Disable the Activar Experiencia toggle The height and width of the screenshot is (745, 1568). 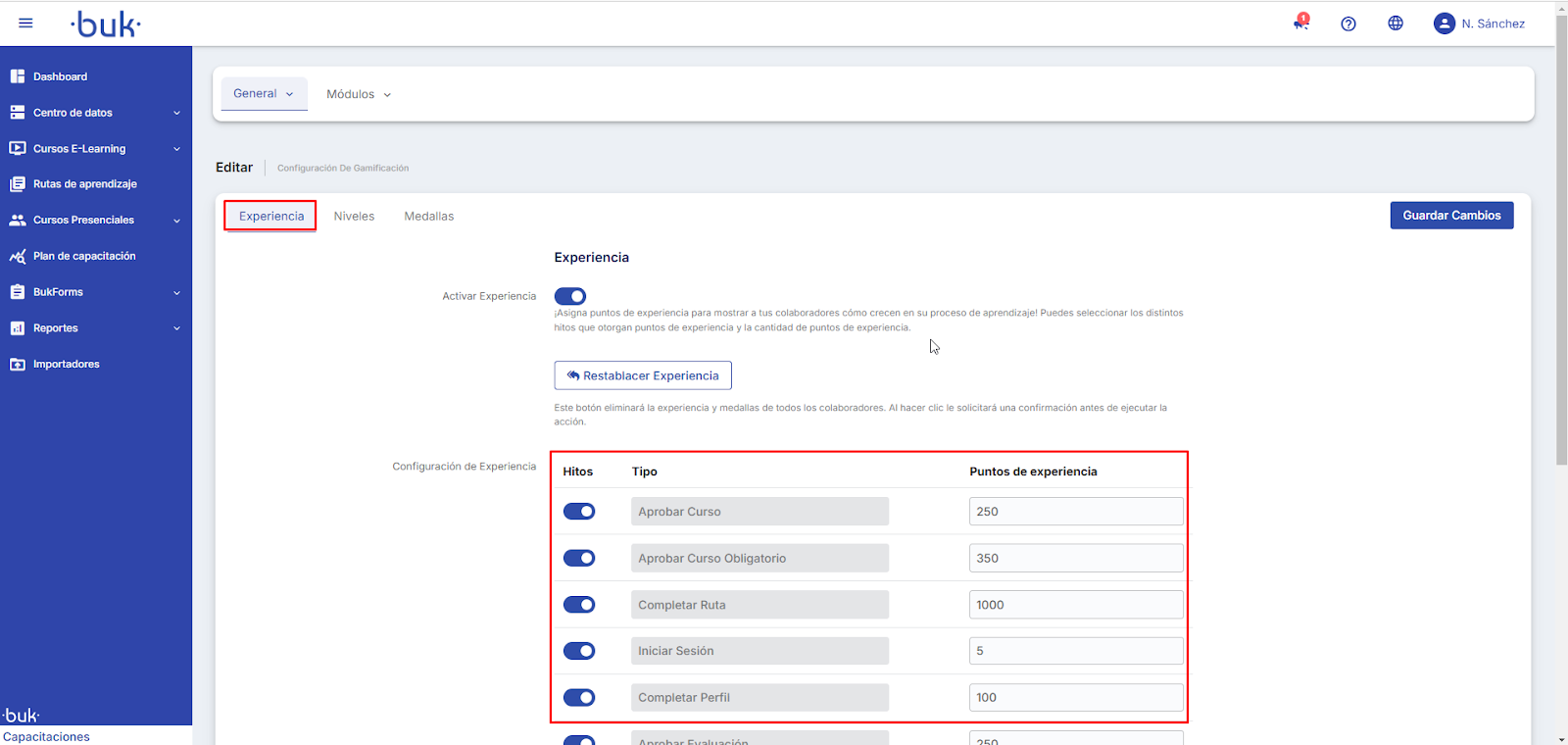tap(570, 296)
